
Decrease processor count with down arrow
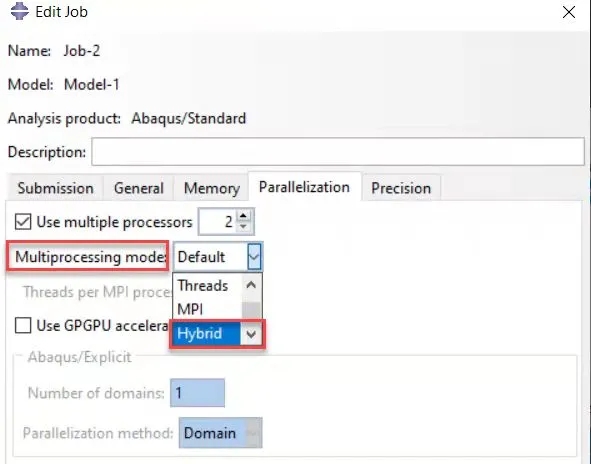243,227
